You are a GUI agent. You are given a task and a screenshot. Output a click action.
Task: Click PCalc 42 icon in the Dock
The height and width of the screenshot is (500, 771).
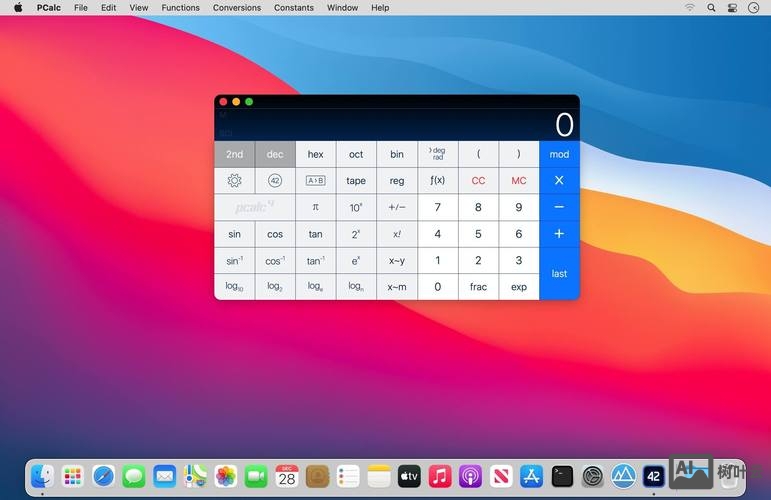click(653, 476)
